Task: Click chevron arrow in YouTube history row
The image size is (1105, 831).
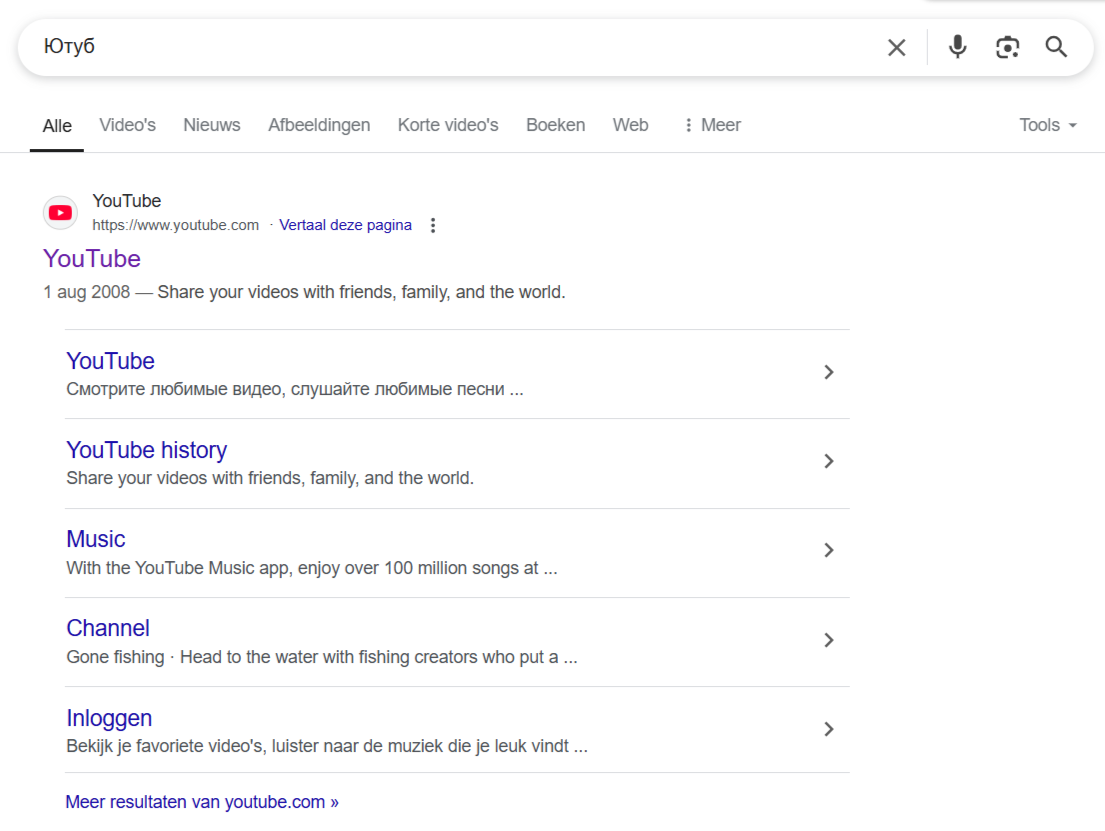Action: pyautogui.click(x=829, y=461)
